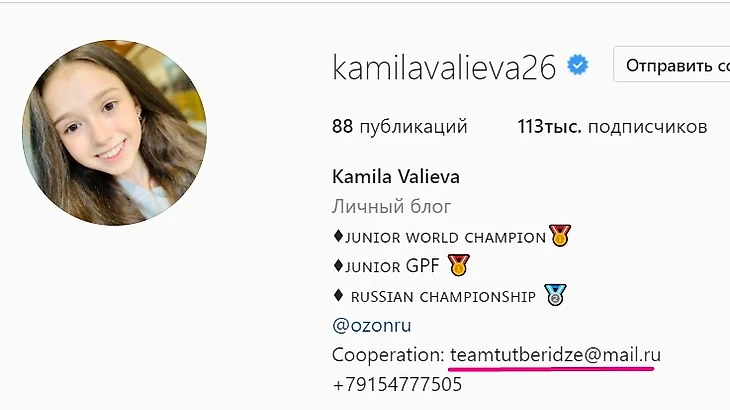The width and height of the screenshot is (730, 410).
Task: Click the gold medal emoji after Junior World Champion
Action: [x=560, y=235]
